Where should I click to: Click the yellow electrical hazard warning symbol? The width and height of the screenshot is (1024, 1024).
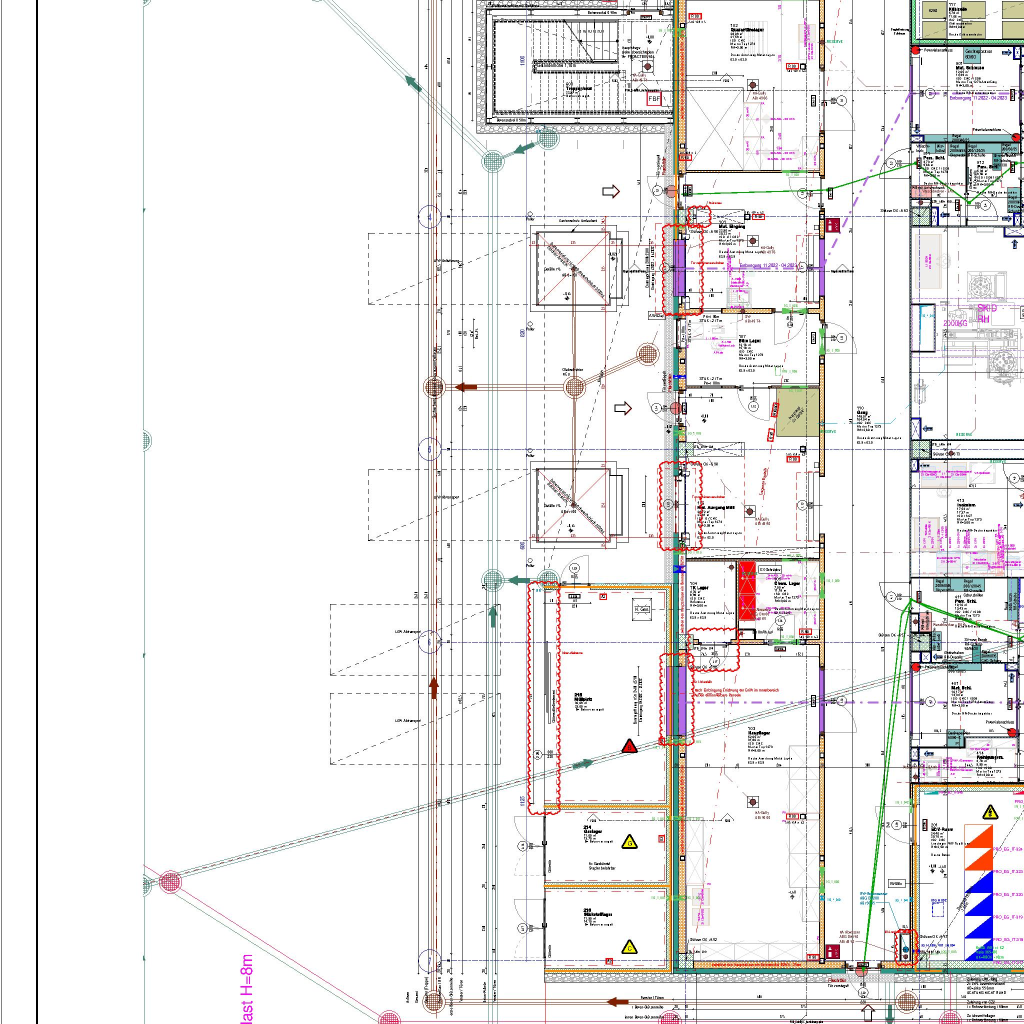coord(989,812)
